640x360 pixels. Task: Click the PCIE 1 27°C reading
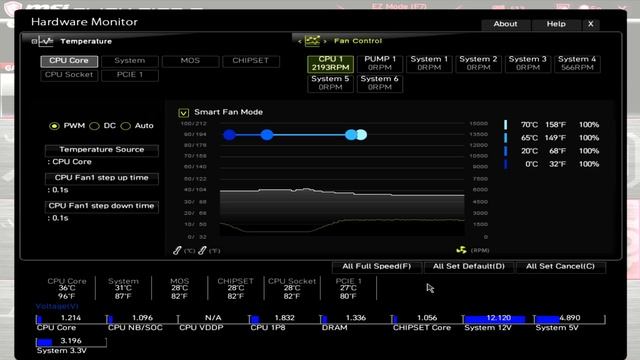click(x=348, y=289)
